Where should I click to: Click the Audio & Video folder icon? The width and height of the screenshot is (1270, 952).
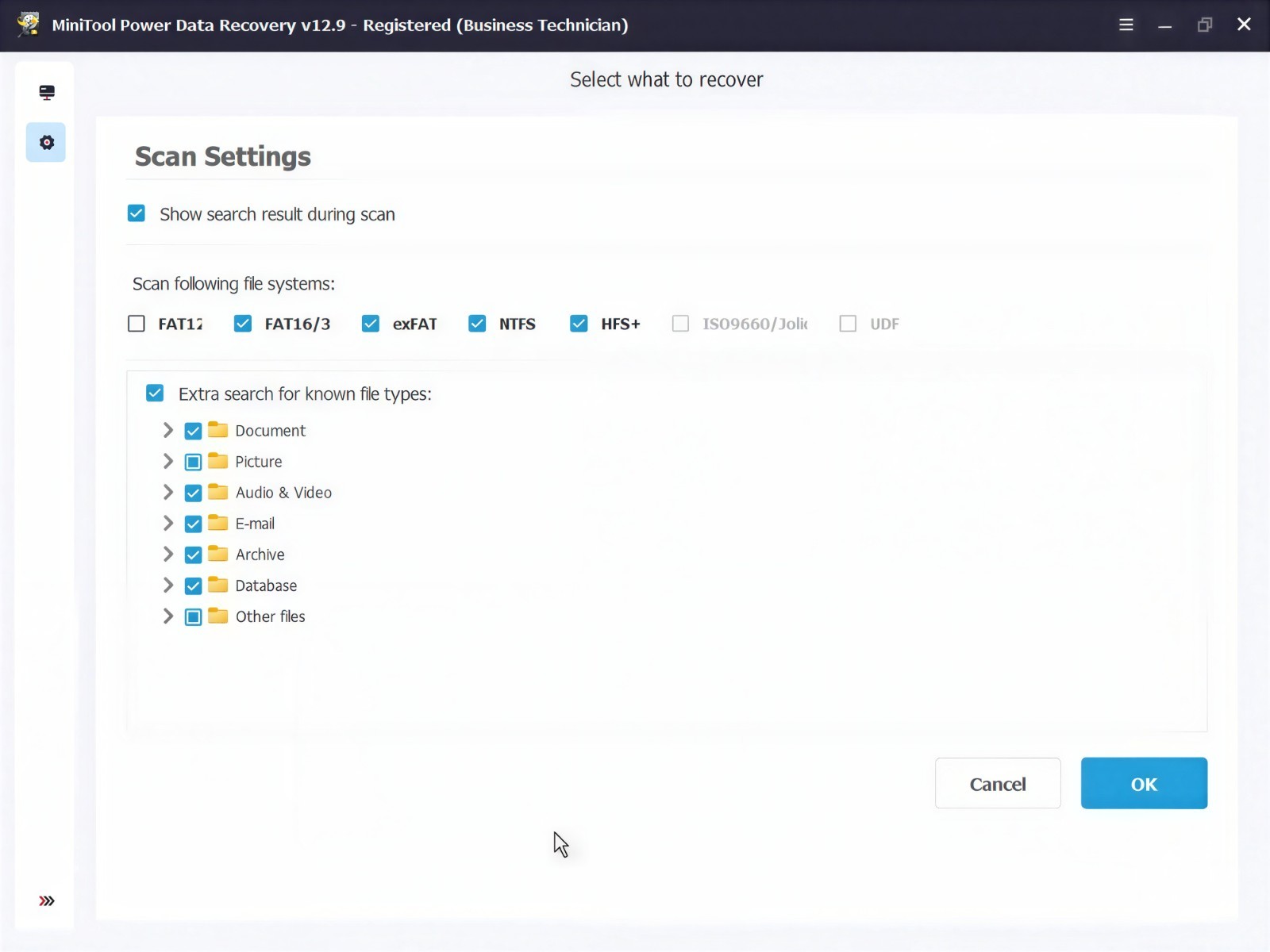(x=217, y=492)
